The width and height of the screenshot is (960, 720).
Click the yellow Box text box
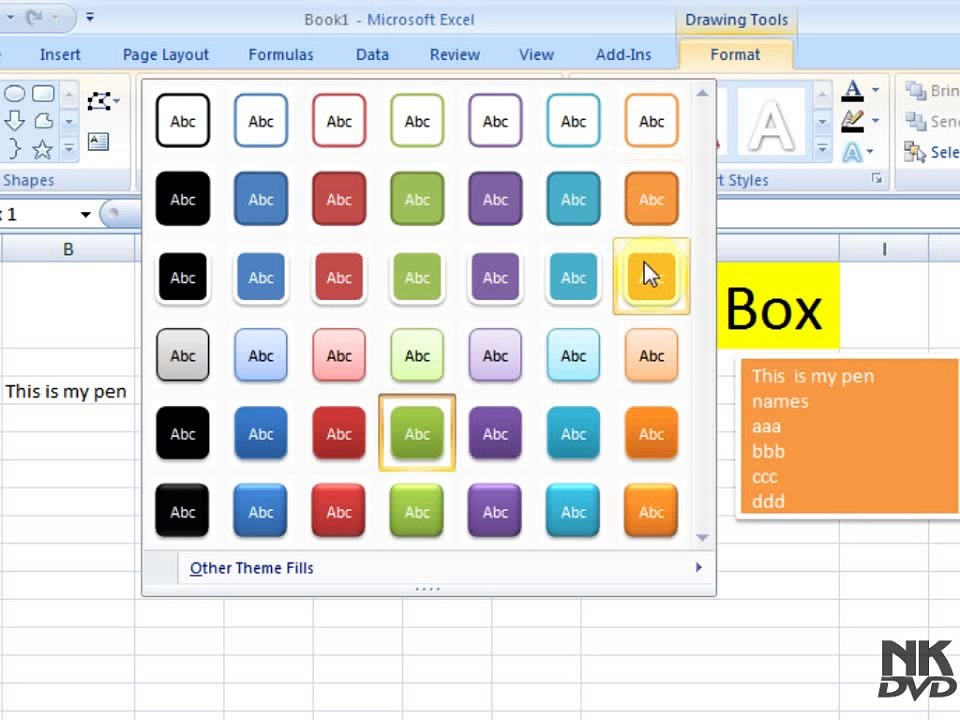(778, 306)
